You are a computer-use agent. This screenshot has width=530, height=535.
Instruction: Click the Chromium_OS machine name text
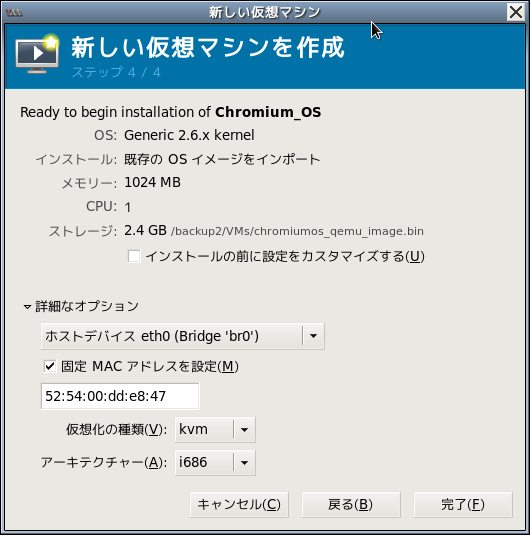point(268,112)
